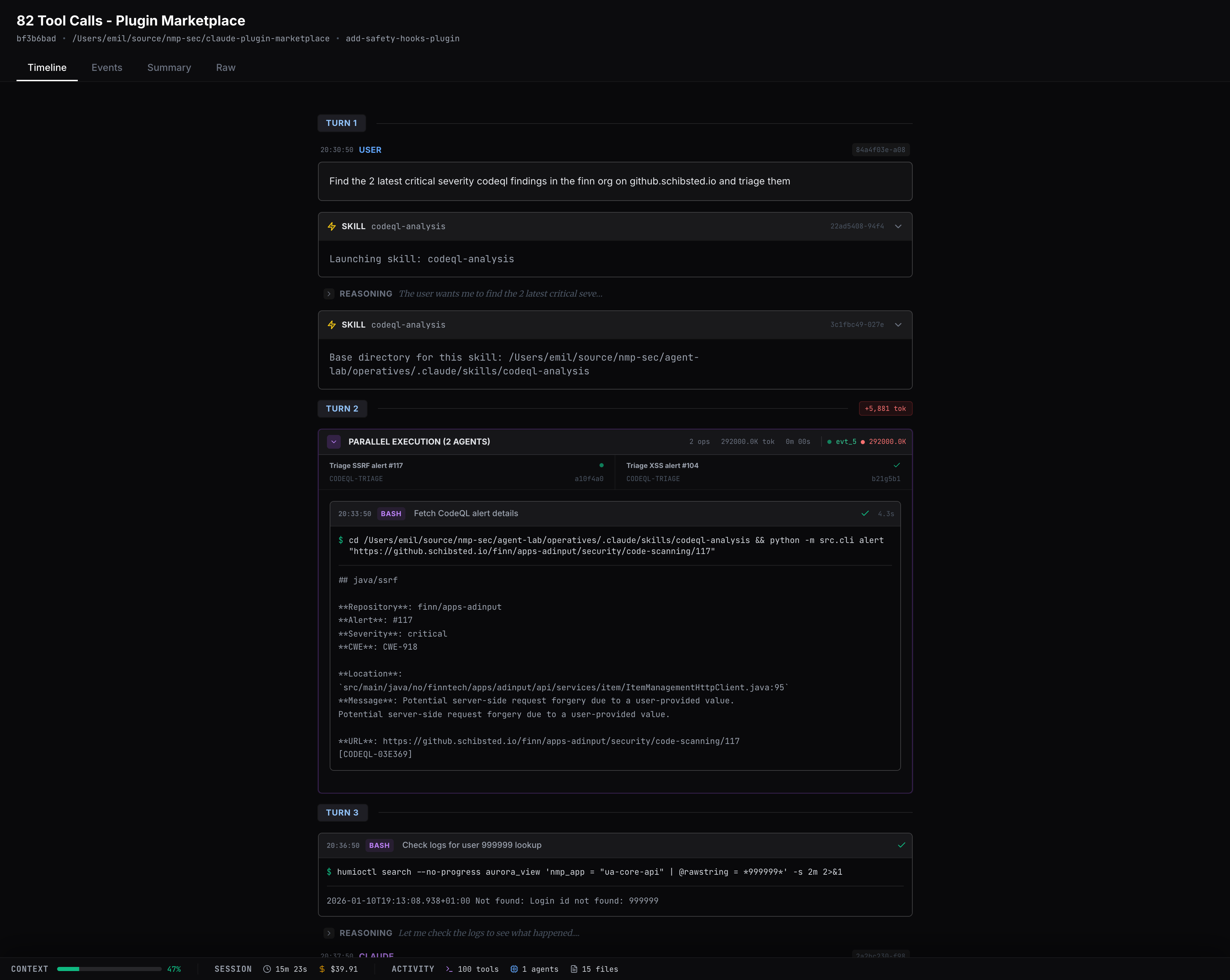Click the user prompt message box
Image resolution: width=1230 pixels, height=980 pixels.
pos(615,181)
